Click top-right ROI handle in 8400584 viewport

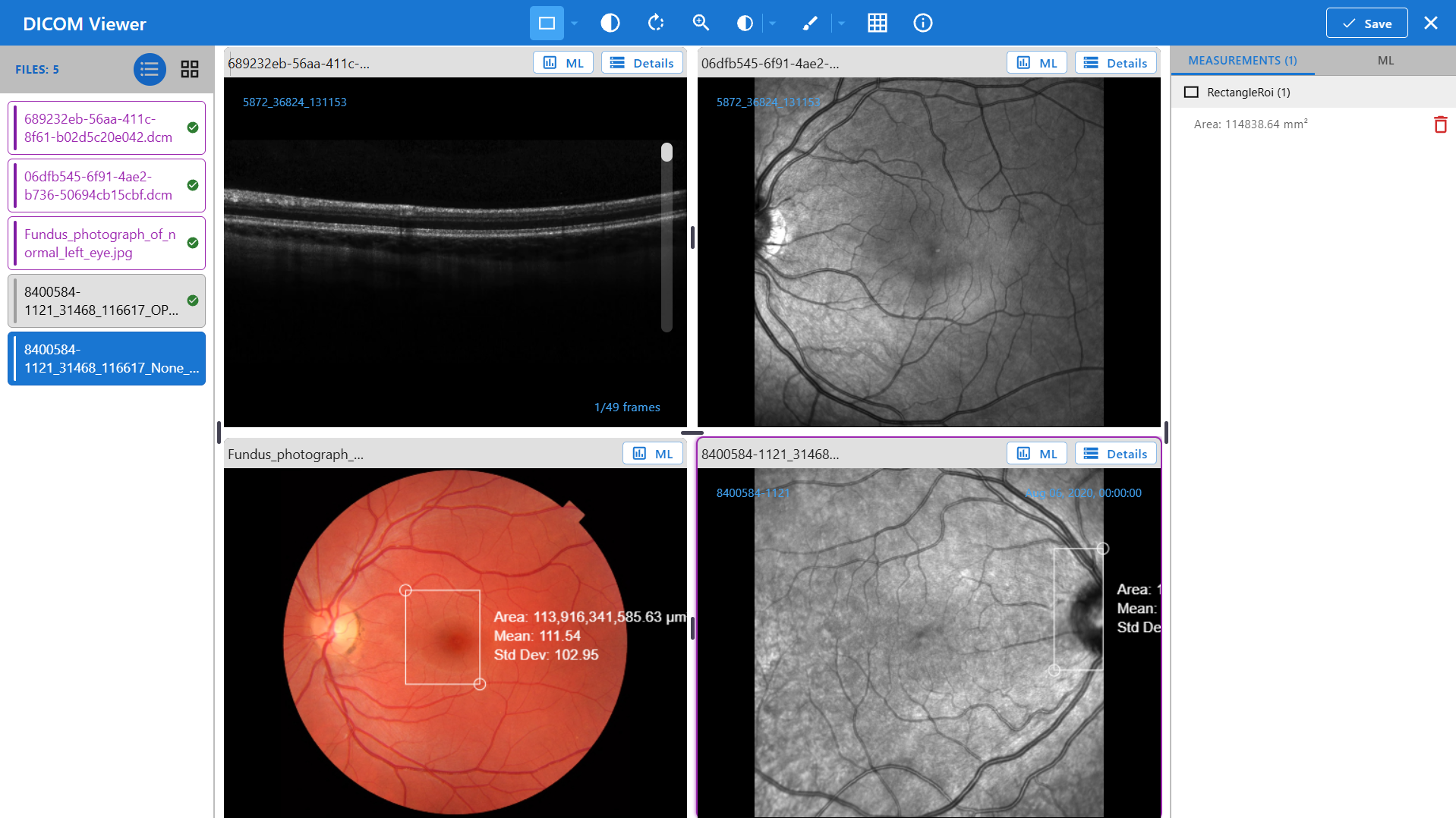point(1103,549)
